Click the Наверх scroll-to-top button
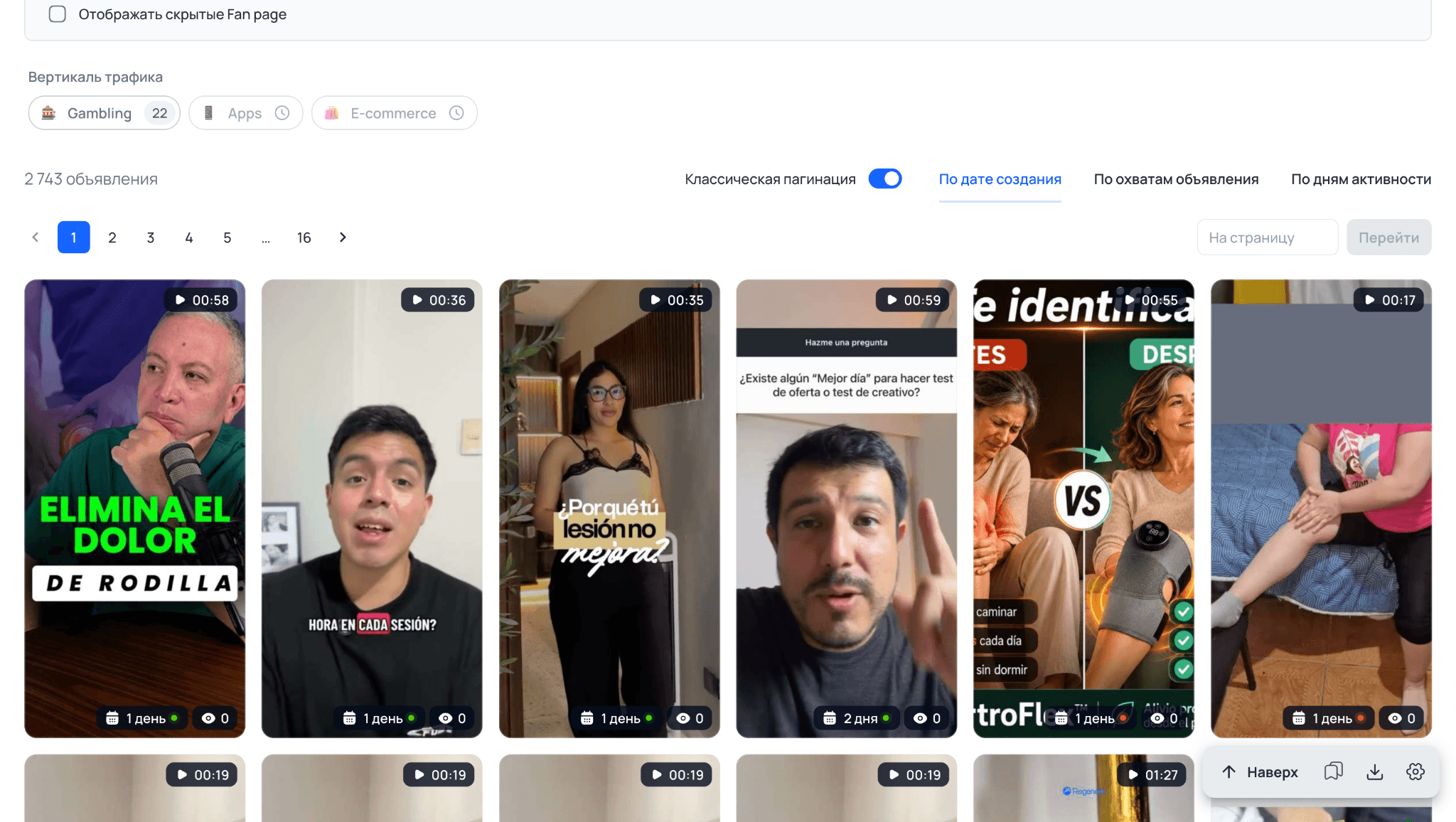The image size is (1456, 822). (1260, 772)
